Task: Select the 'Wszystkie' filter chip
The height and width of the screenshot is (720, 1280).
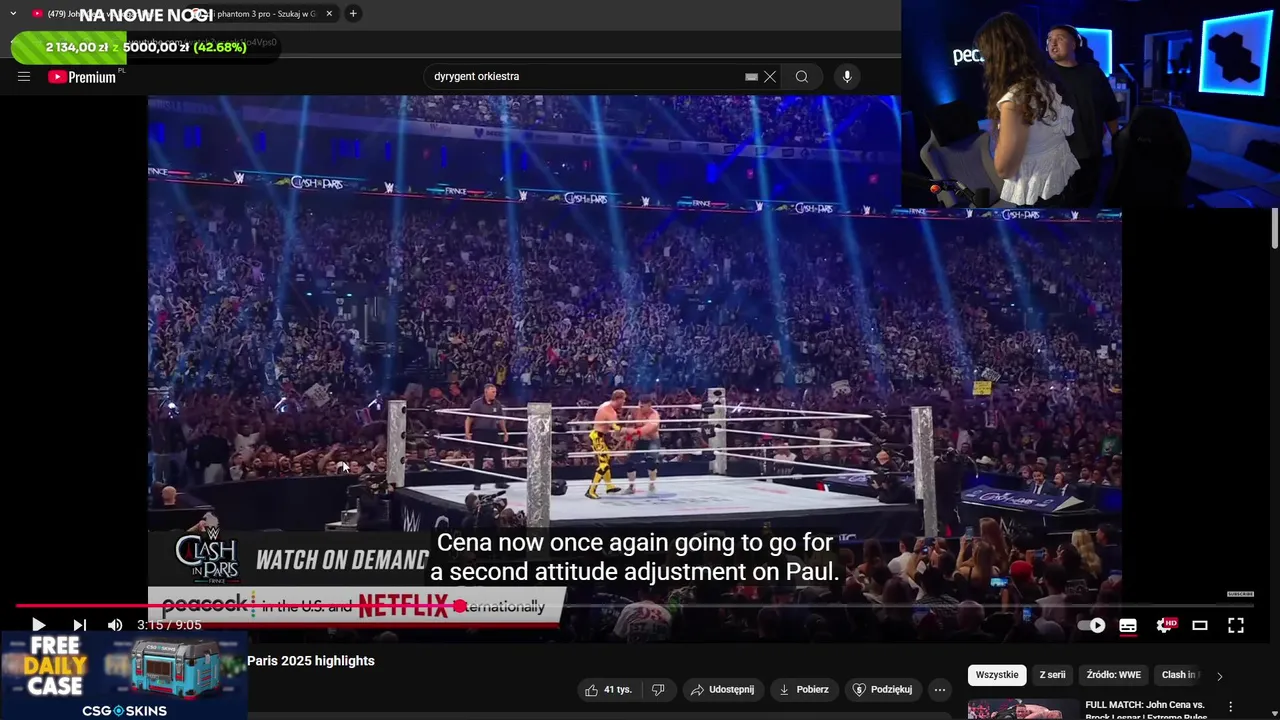Action: click(997, 675)
